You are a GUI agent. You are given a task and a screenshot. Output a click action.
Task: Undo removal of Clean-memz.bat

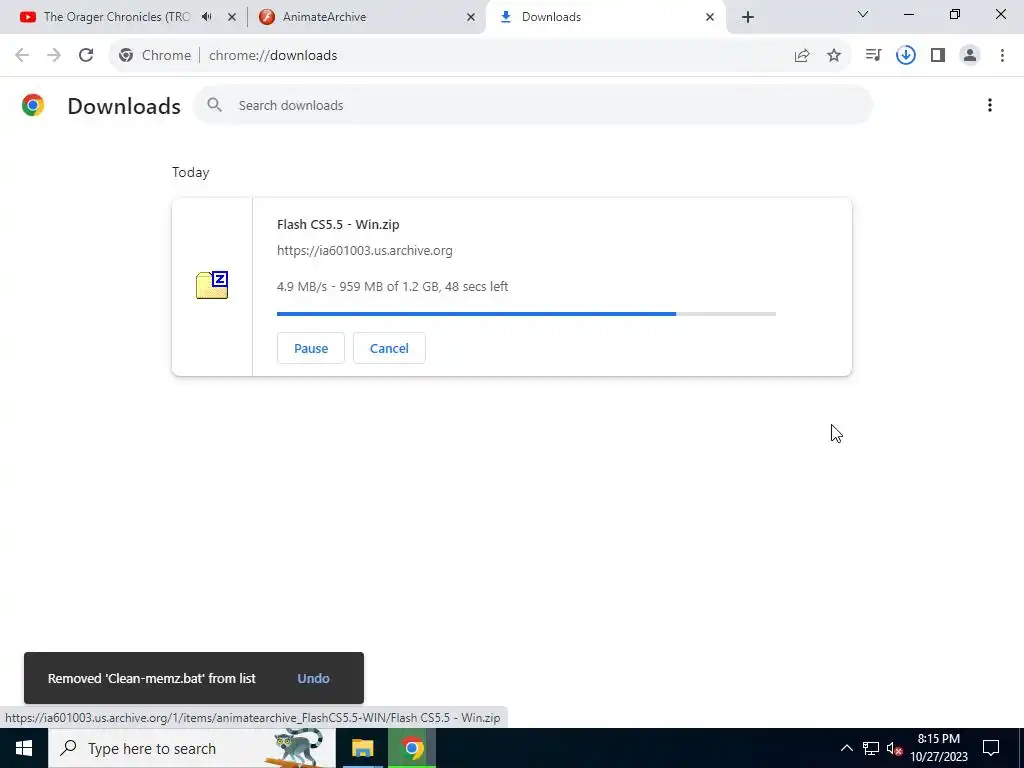tap(313, 679)
